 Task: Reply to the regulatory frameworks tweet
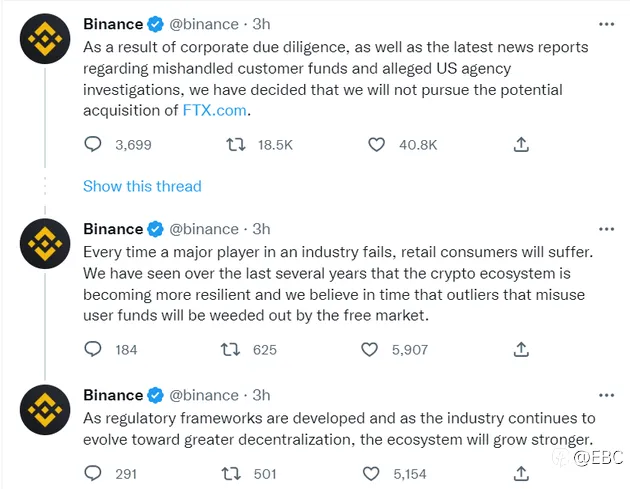pos(93,473)
